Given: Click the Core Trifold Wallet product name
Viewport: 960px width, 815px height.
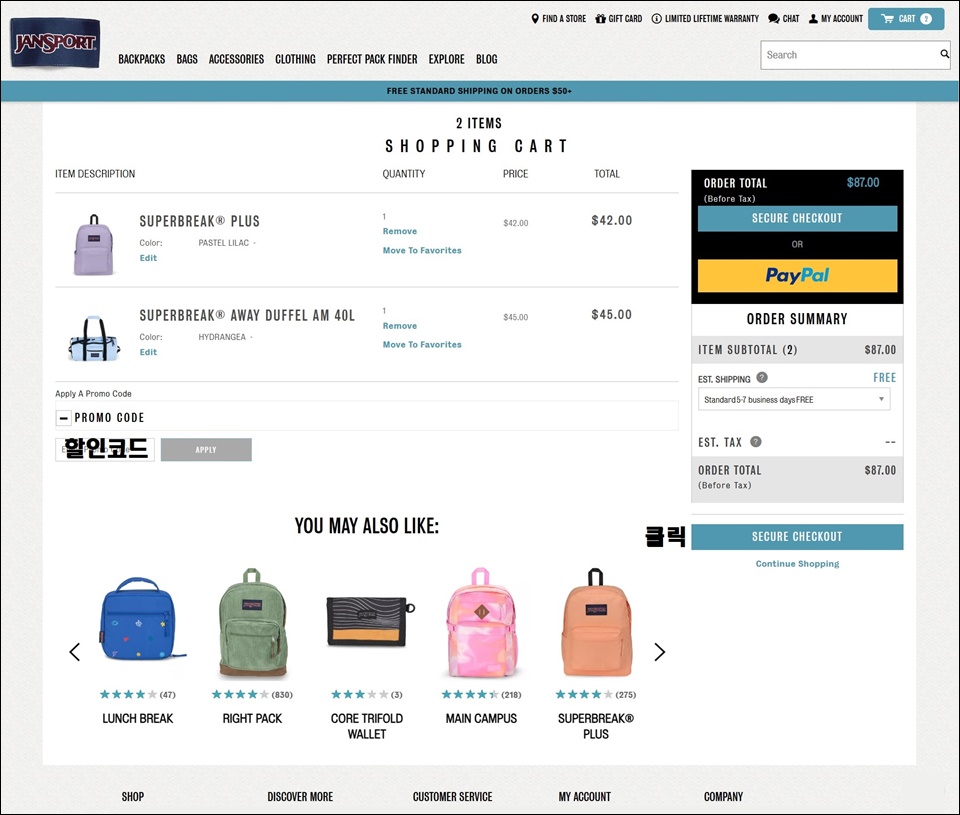Looking at the screenshot, I should click(367, 726).
